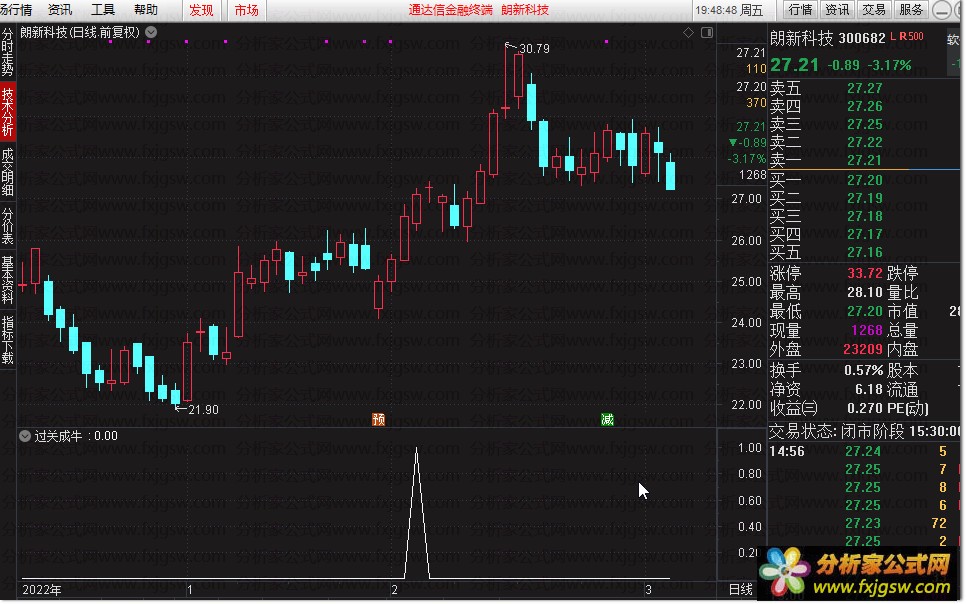Viewport: 967px width, 604px height.
Task: Select the 分价表 sidebar tab
Action: [x=7, y=226]
